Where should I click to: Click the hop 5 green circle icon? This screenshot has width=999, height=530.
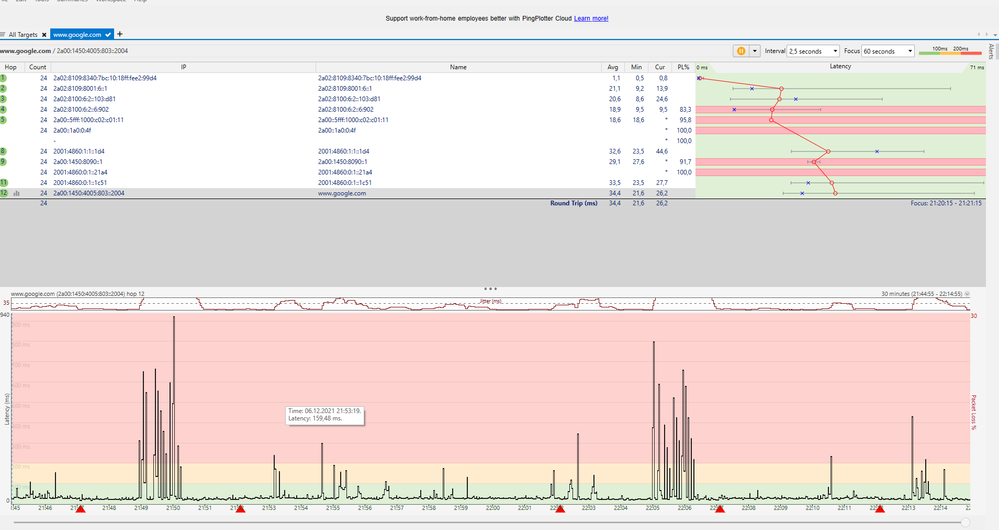4,120
